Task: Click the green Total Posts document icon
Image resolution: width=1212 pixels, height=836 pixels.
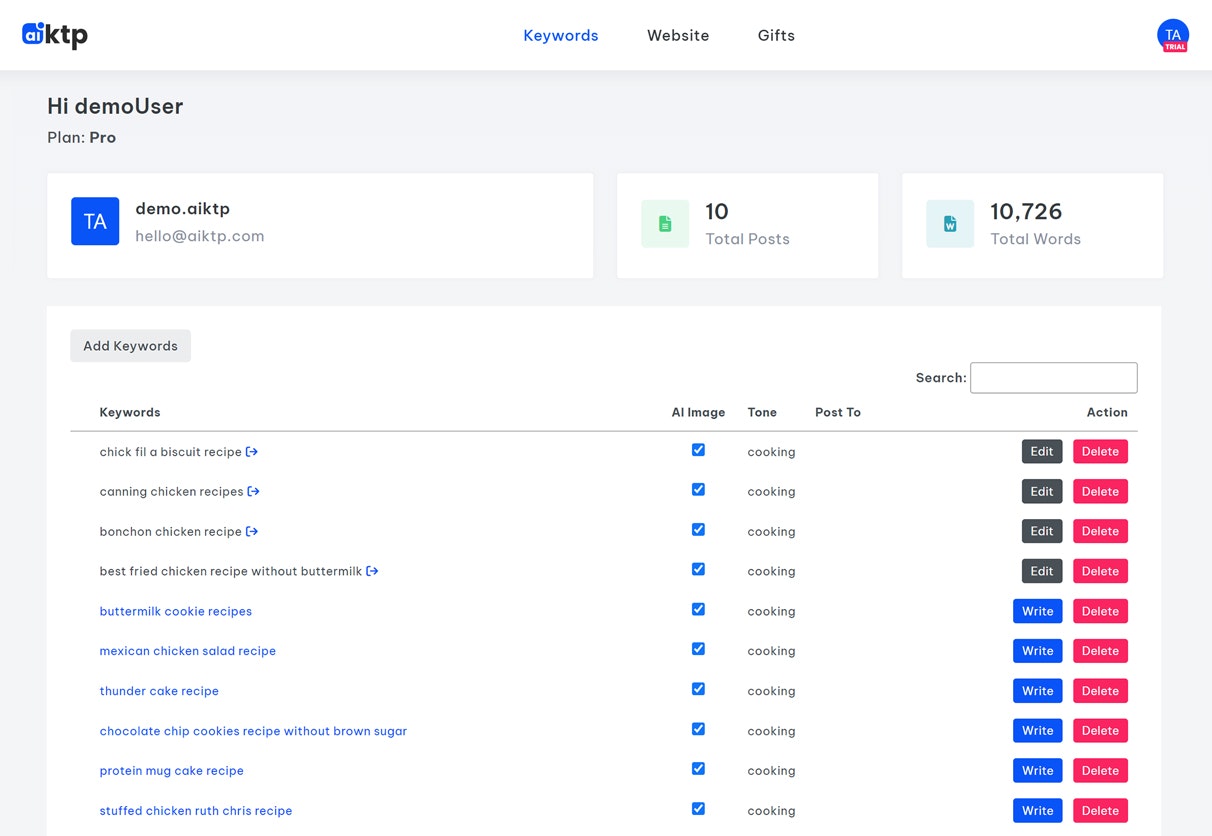Action: click(665, 224)
